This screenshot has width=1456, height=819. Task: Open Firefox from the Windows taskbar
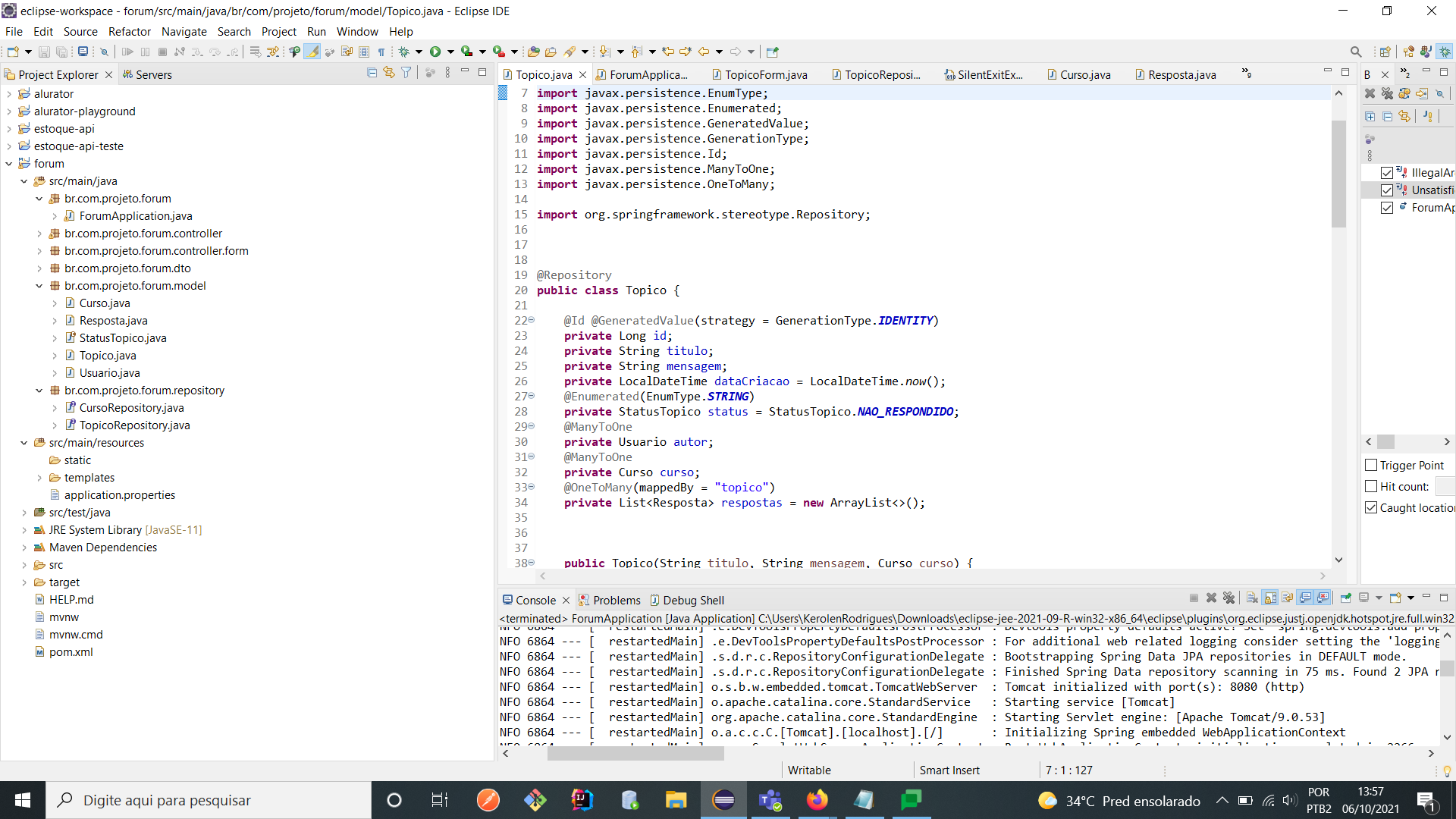(817, 800)
